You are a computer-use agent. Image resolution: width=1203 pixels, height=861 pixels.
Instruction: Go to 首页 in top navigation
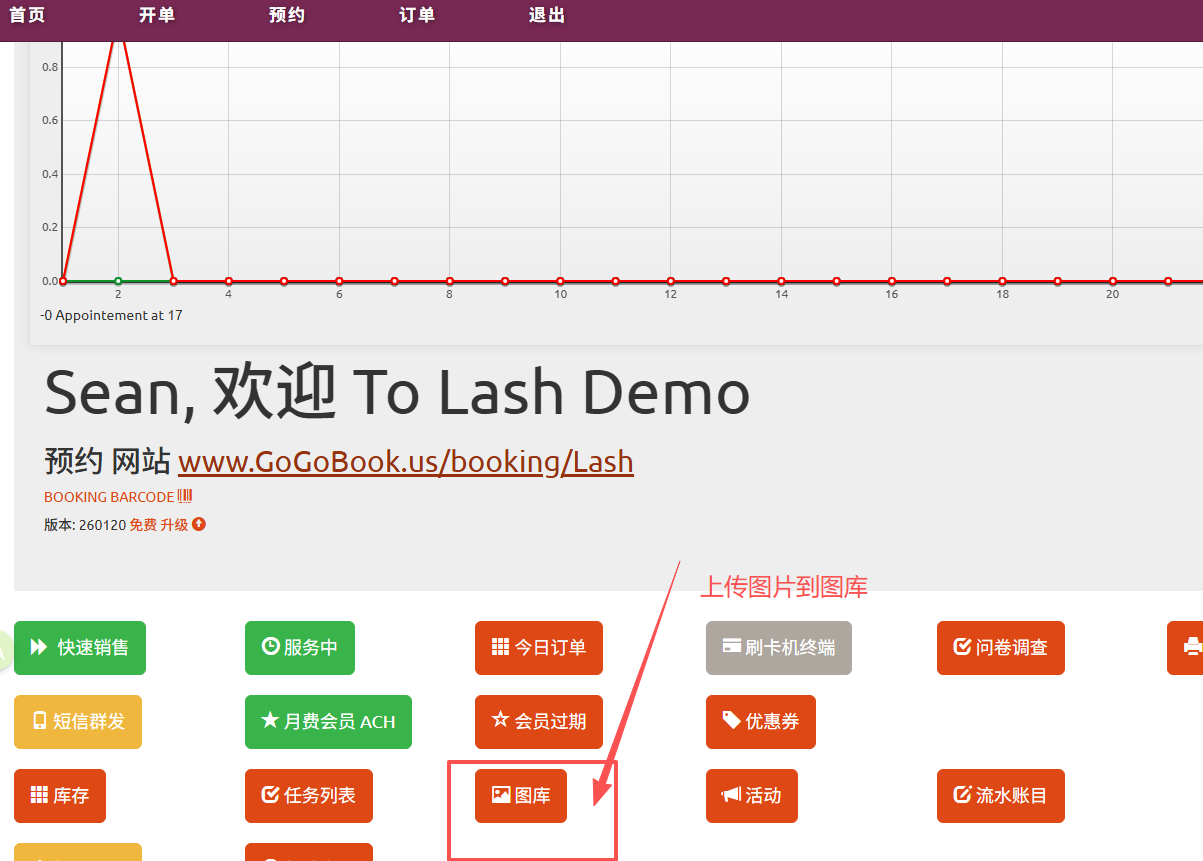(x=27, y=15)
